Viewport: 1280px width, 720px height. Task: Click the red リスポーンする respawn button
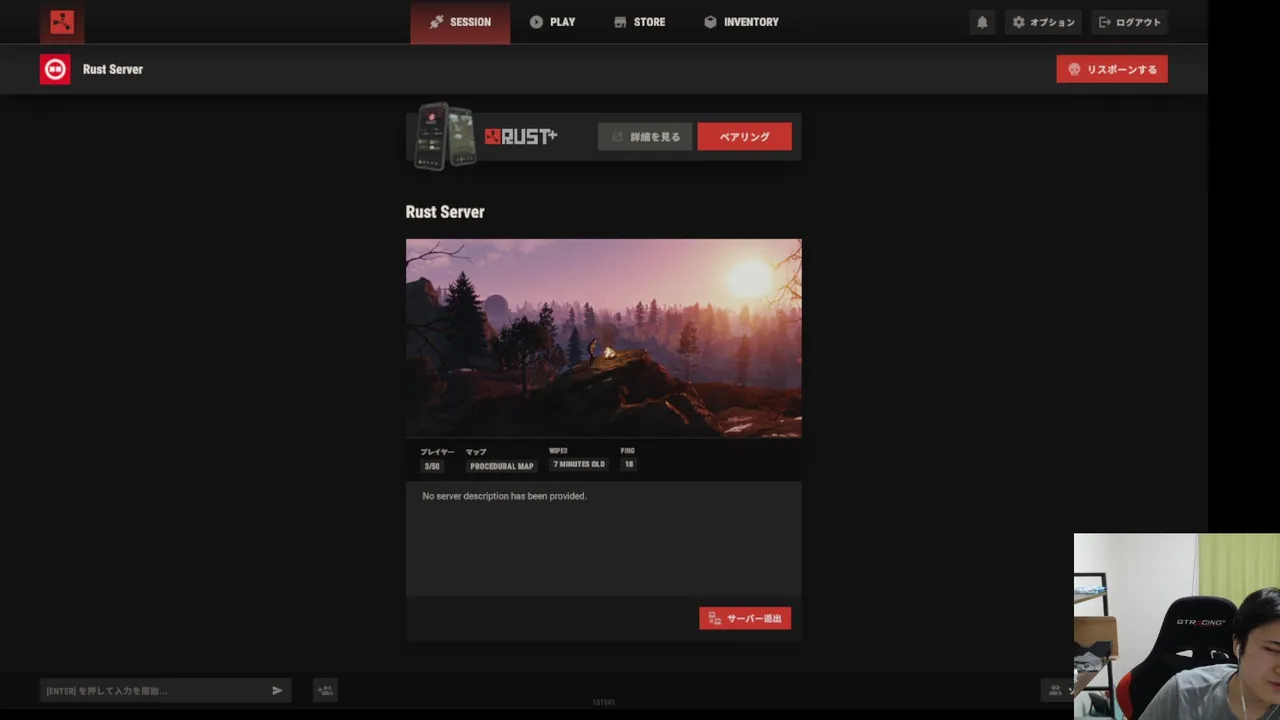(1112, 69)
